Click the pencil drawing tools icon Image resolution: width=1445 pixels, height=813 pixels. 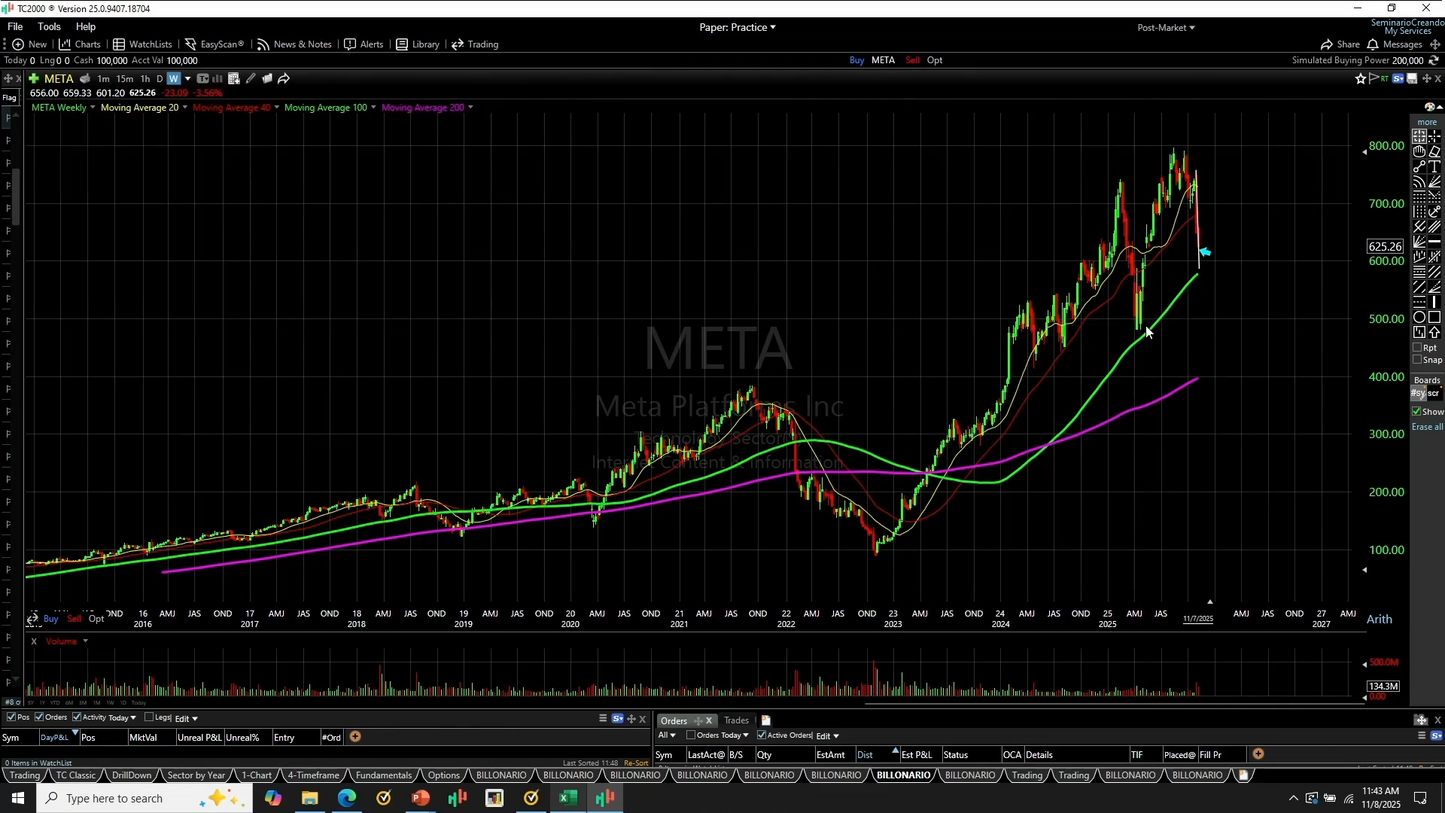click(x=251, y=79)
